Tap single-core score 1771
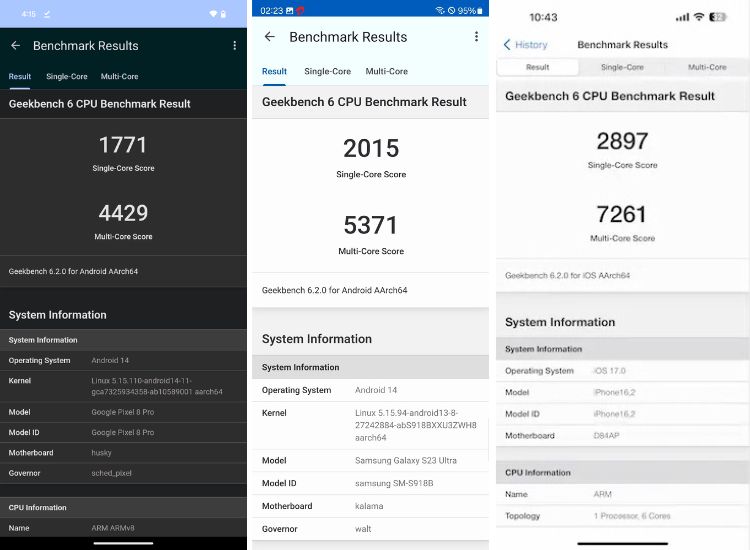 tap(123, 145)
